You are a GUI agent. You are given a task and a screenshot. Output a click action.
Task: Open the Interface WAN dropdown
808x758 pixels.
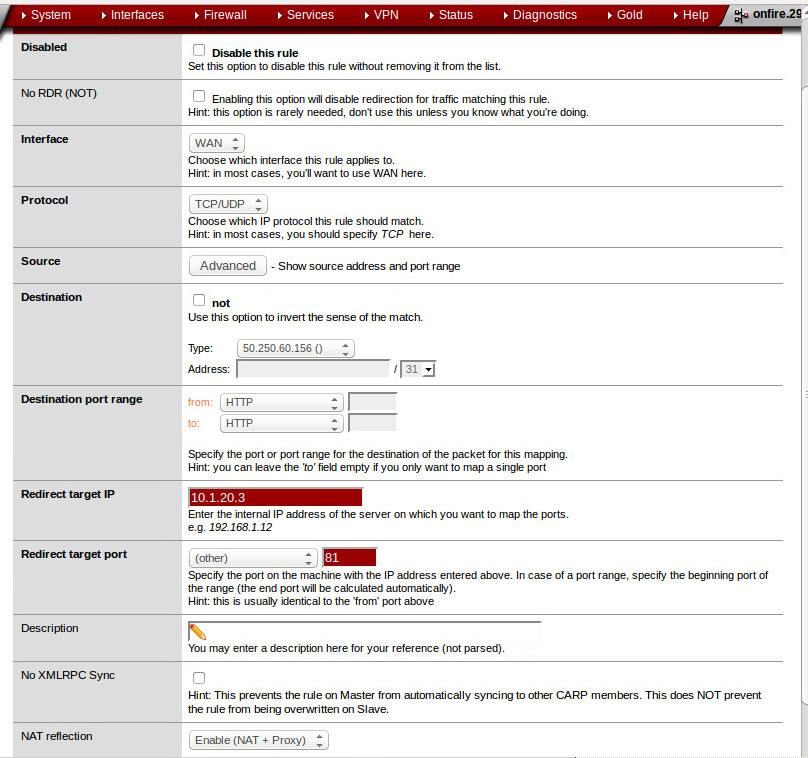point(216,143)
